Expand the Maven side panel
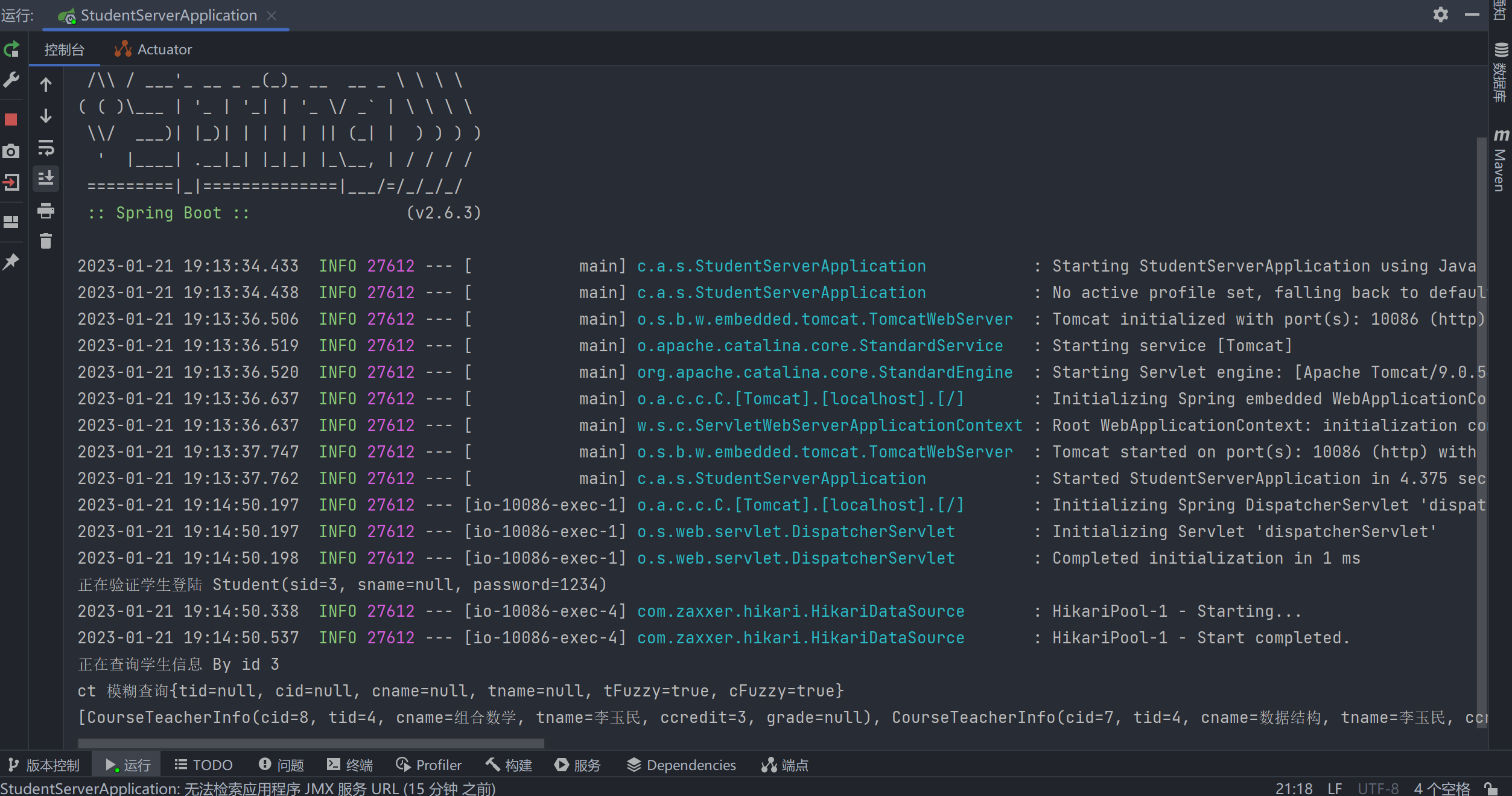Image resolution: width=1512 pixels, height=796 pixels. pos(1500,160)
